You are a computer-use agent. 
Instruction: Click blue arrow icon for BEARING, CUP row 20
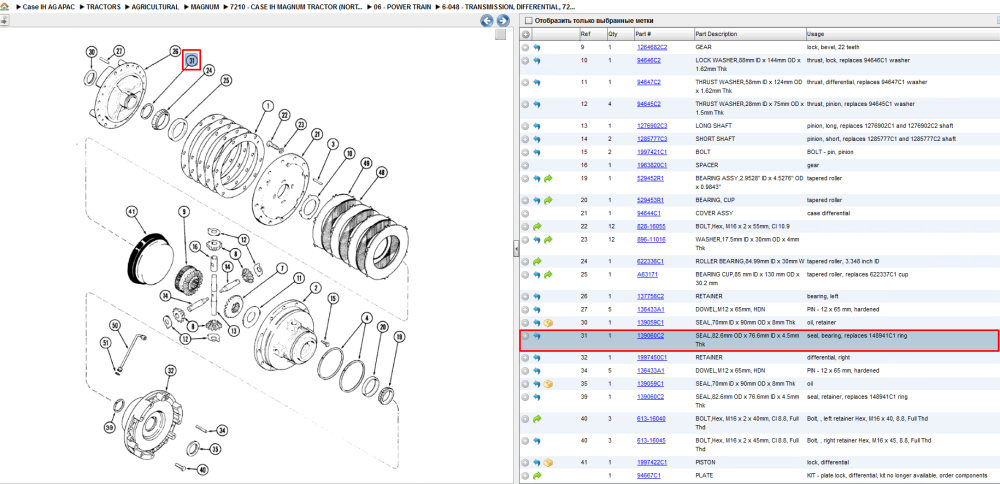537,200
